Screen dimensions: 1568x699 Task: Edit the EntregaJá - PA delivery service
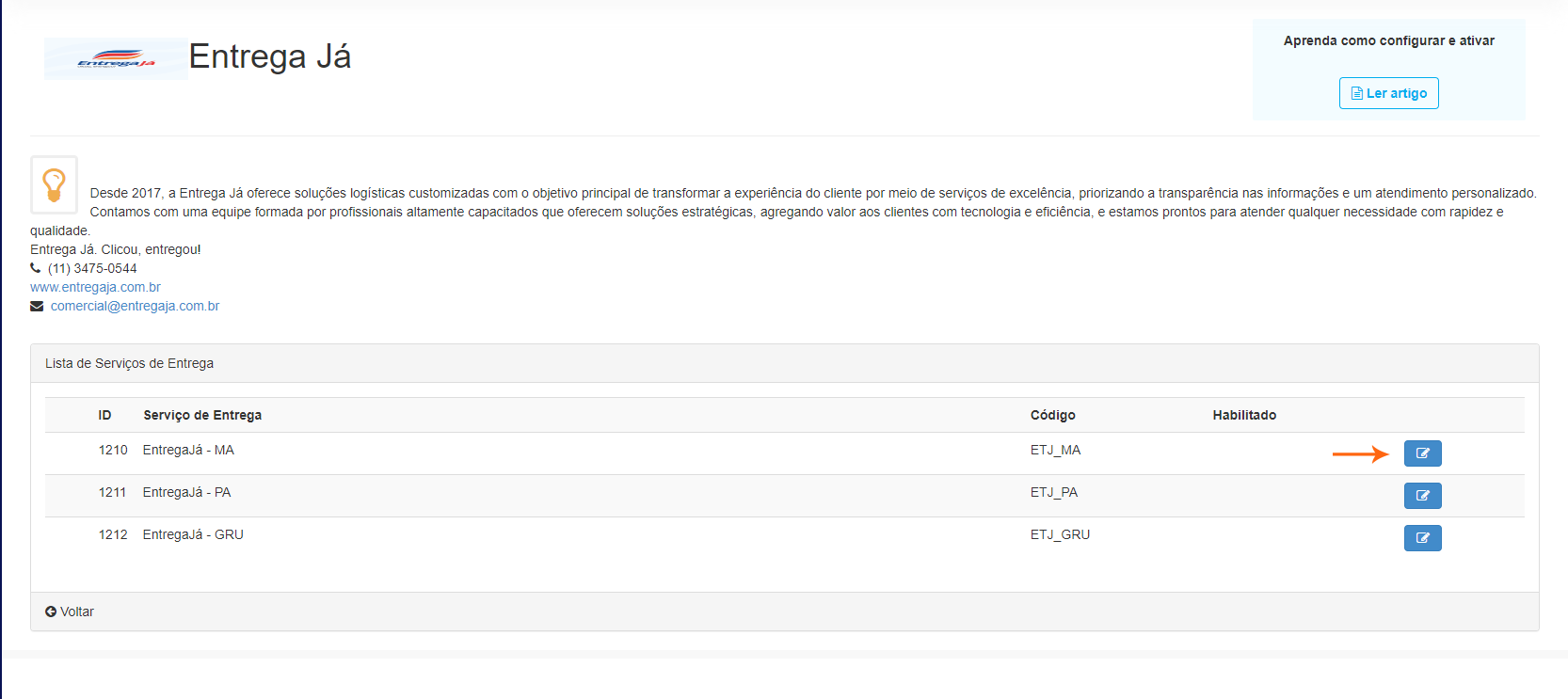click(x=1422, y=496)
